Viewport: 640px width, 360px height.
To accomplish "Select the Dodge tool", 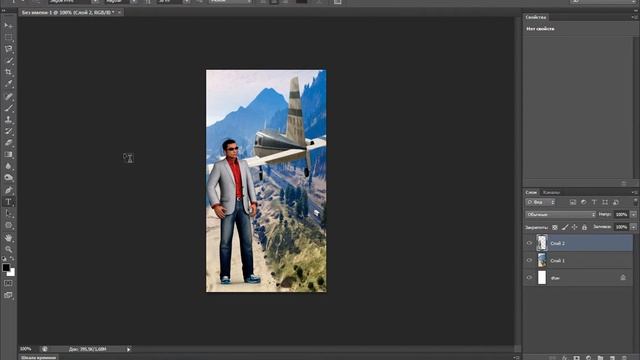I will click(8, 178).
